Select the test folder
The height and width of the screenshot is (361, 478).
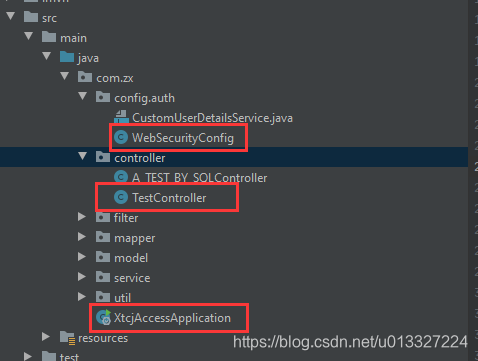click(69, 357)
